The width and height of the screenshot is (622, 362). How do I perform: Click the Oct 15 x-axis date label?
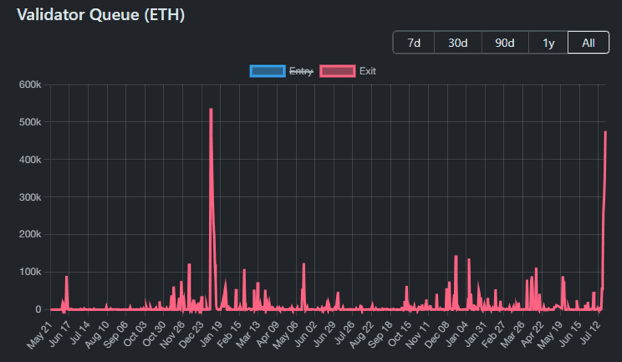[x=399, y=335]
